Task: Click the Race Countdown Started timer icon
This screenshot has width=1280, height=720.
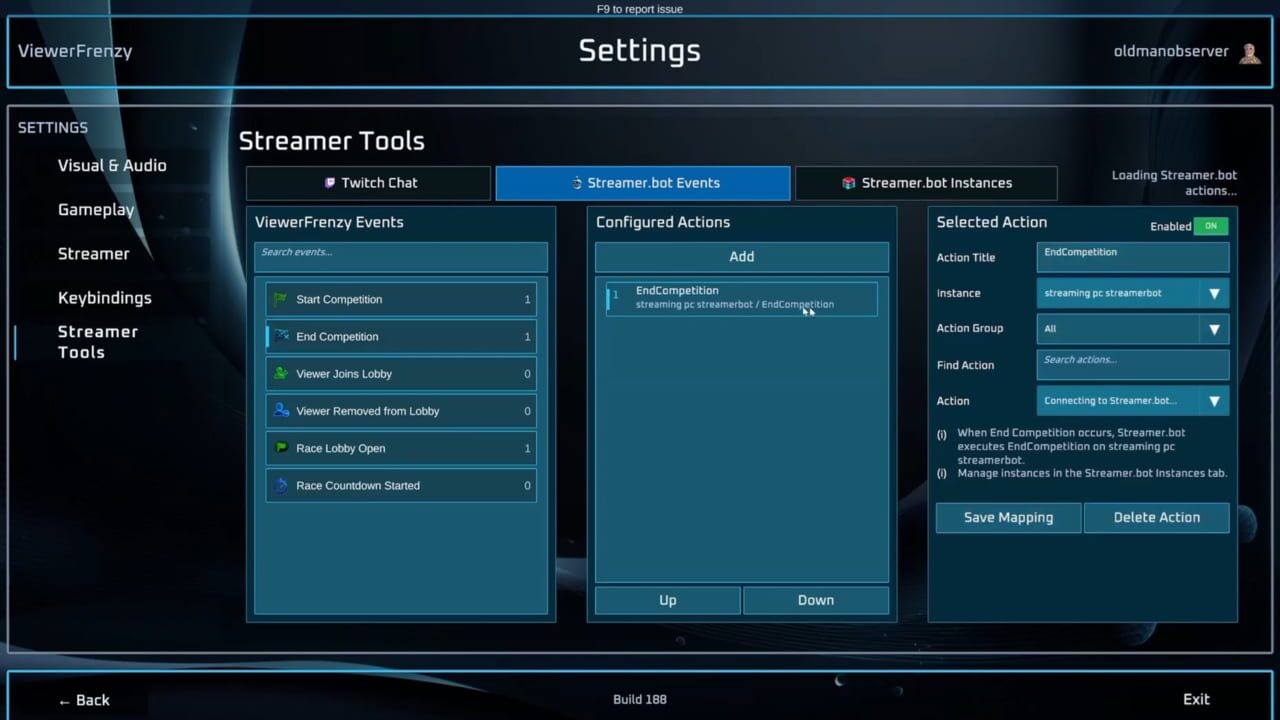Action: point(281,485)
